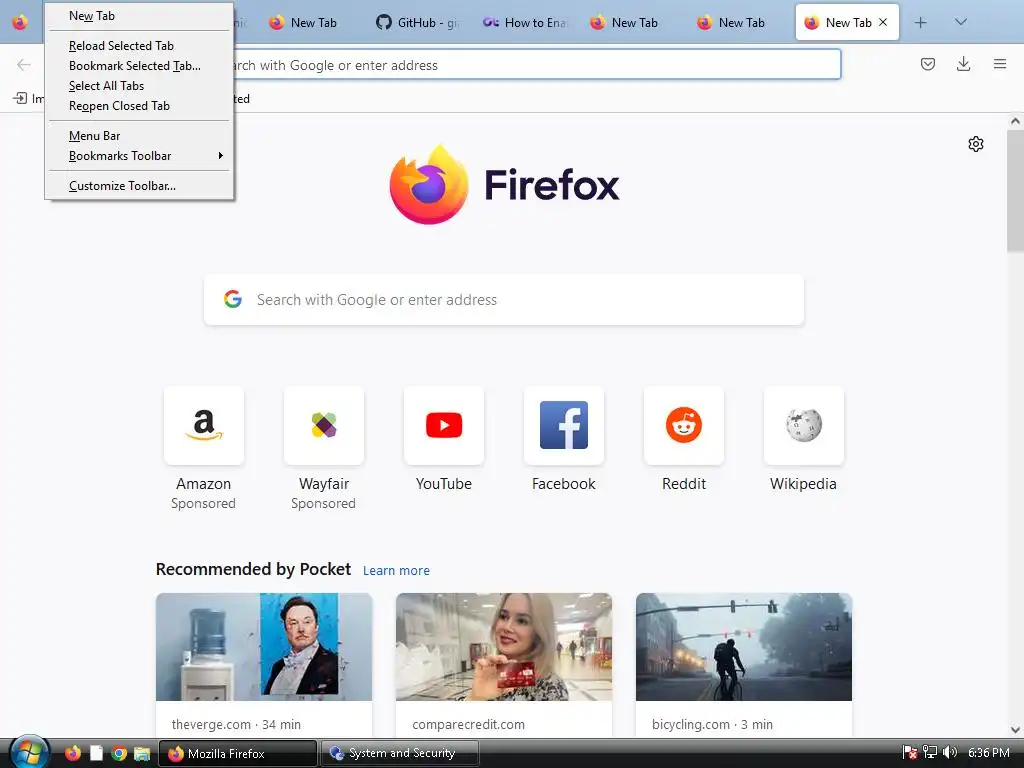Open the Wayfair shortcut tile
Screen dimensions: 1024x768
324,425
